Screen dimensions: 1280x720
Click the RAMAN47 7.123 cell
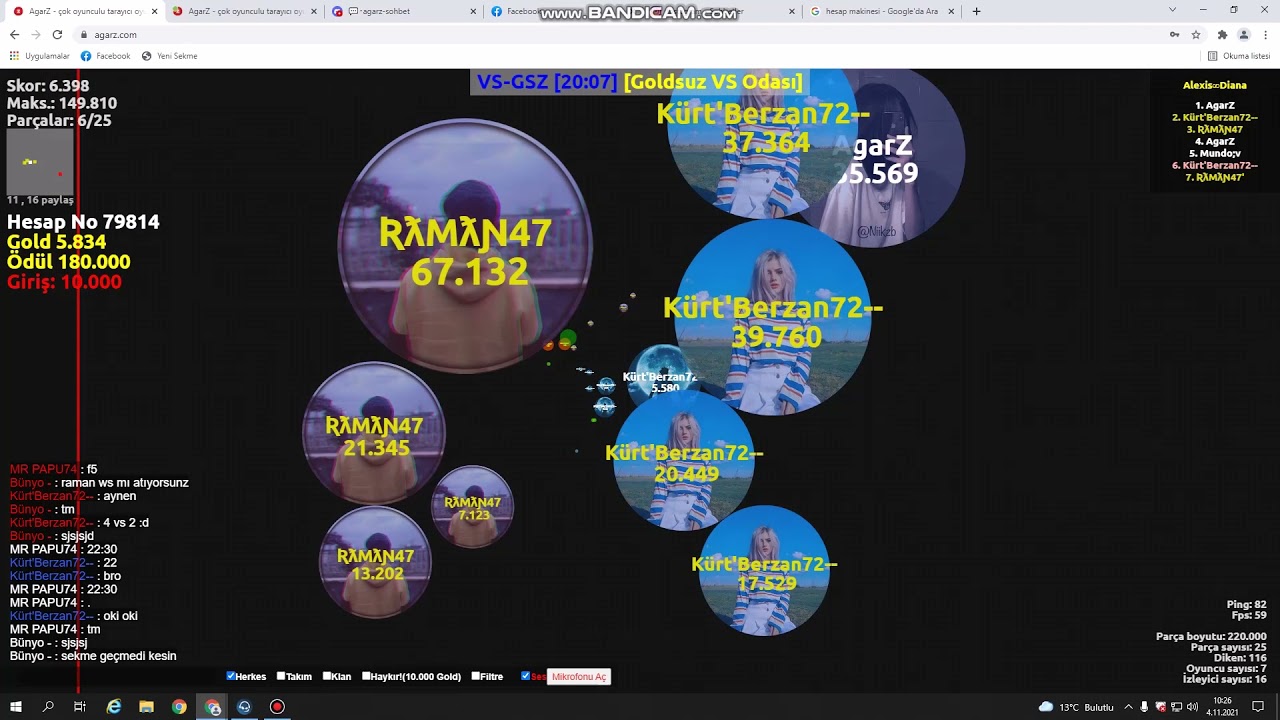(472, 507)
